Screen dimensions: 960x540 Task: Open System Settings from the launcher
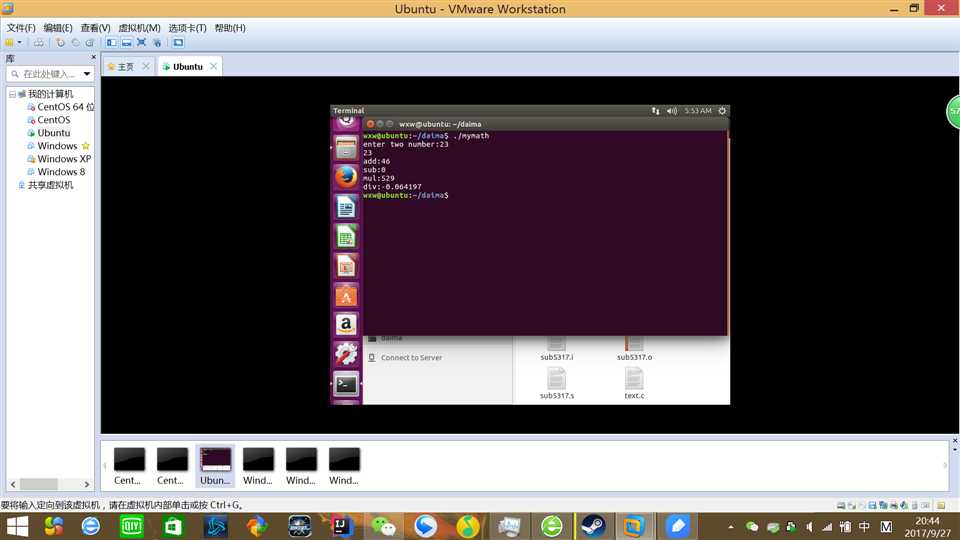click(346, 354)
